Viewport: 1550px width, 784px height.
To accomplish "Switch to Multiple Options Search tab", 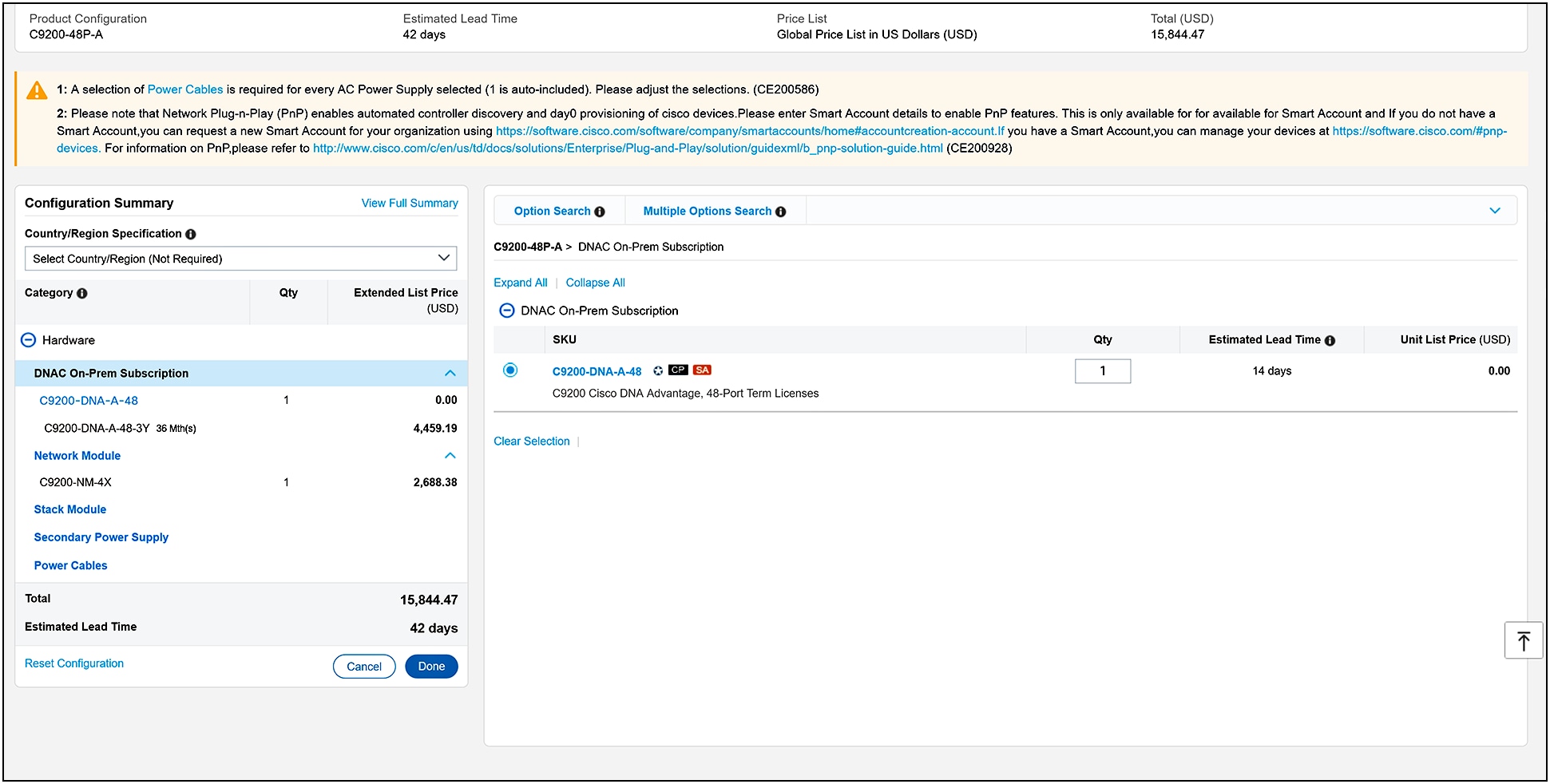I will click(x=708, y=212).
